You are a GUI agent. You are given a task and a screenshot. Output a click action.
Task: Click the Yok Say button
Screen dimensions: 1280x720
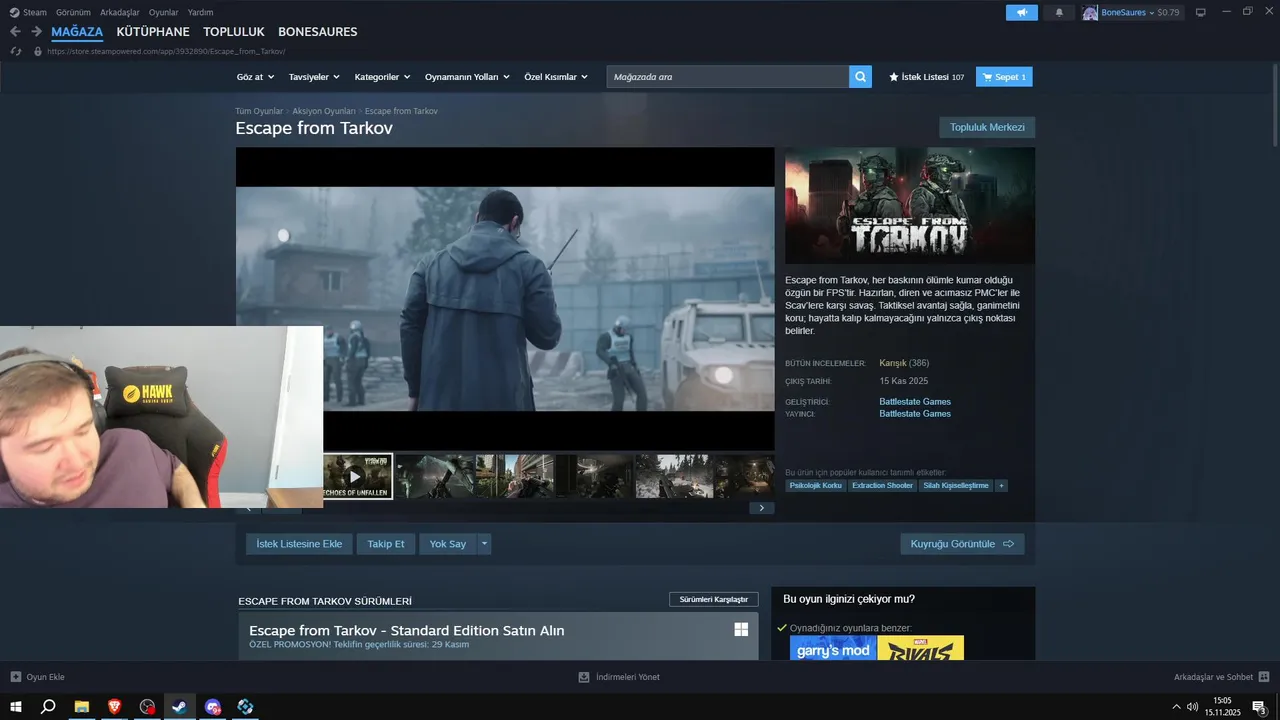tap(448, 544)
